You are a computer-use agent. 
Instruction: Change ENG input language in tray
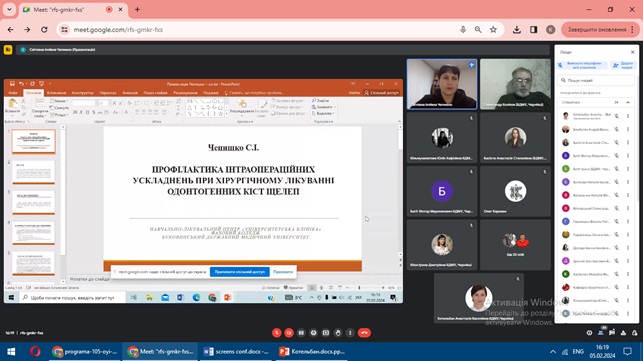pos(578,352)
